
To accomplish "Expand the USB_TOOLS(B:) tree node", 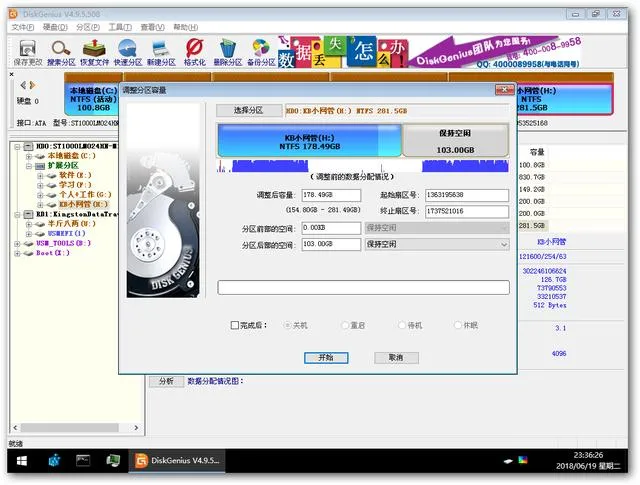I will point(17,243).
